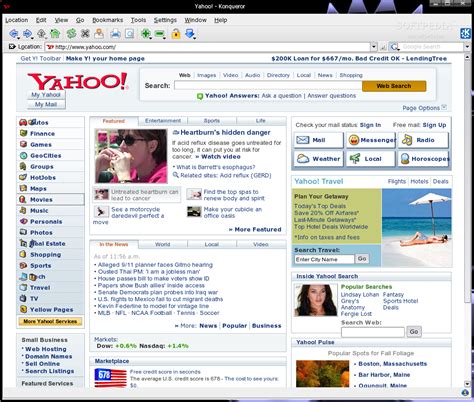
Task: Click the Enter City Name field
Action: point(324,259)
